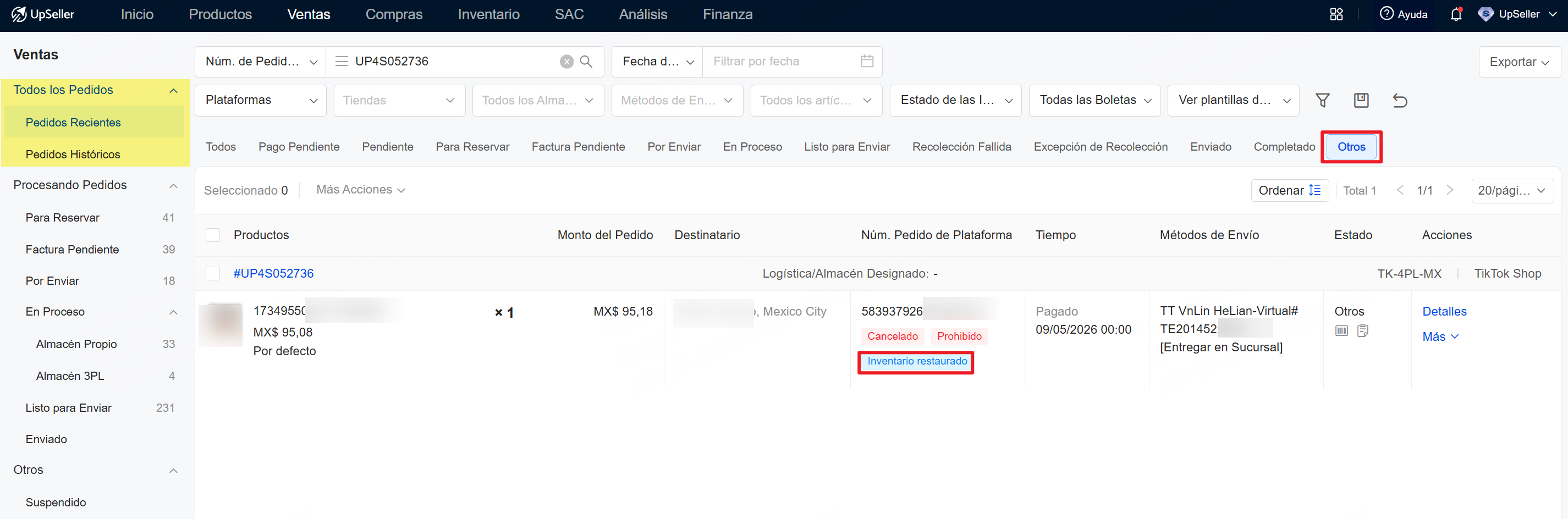Select Pedidos Históricos in sidebar

(73, 154)
